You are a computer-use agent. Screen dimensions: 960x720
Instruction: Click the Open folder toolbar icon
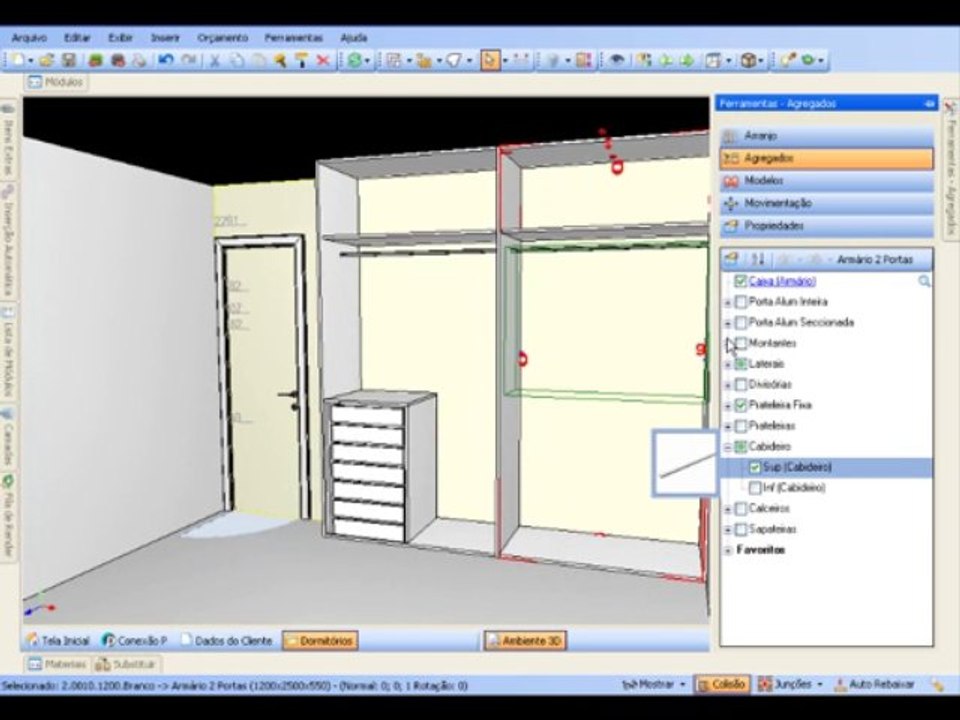click(x=47, y=60)
